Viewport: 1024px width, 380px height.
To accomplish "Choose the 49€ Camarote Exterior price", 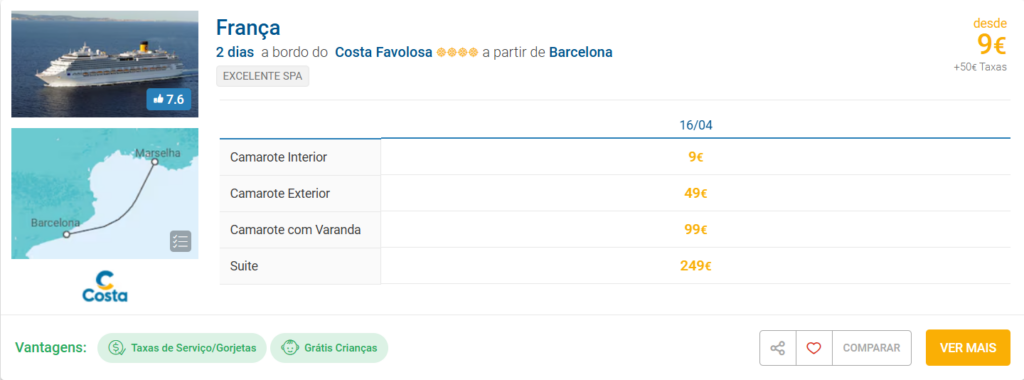I will [x=696, y=193].
